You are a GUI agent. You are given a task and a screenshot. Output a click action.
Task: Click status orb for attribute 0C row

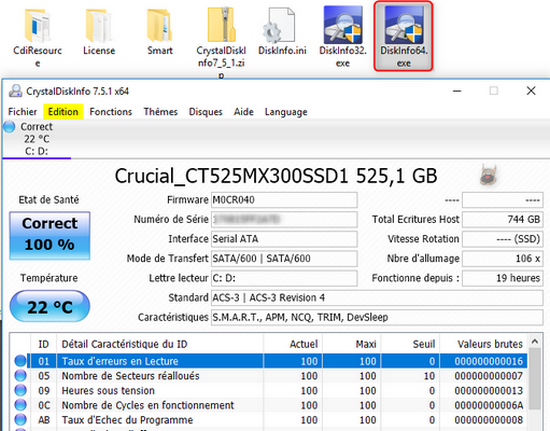(20, 405)
